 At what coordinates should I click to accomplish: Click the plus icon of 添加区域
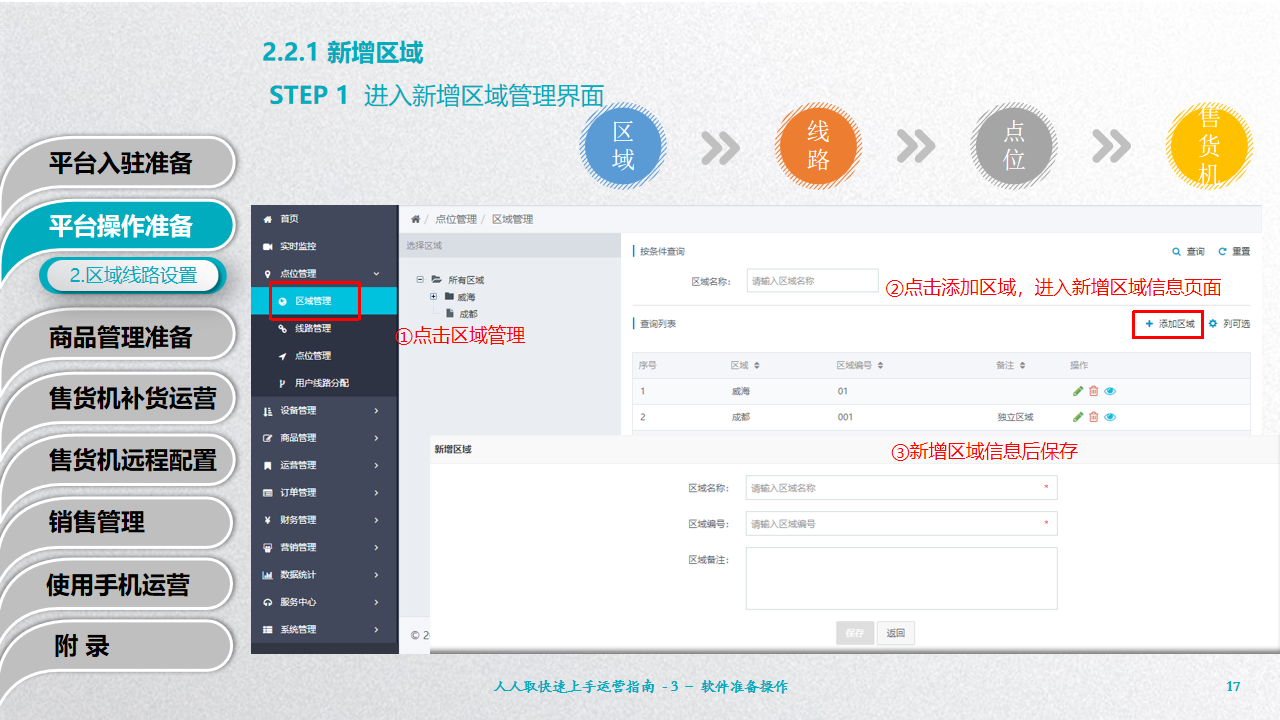tap(1150, 324)
